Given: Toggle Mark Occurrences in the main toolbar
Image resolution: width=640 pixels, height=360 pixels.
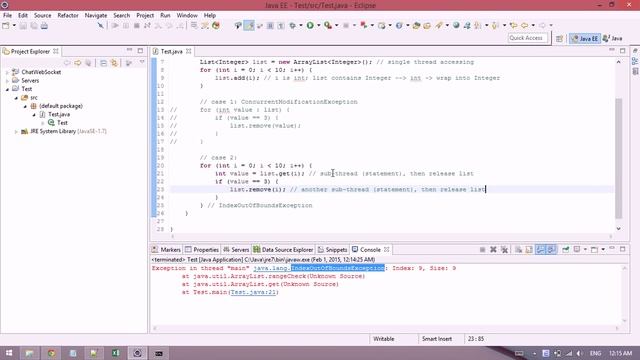Looking at the screenshot, I should (x=249, y=25).
